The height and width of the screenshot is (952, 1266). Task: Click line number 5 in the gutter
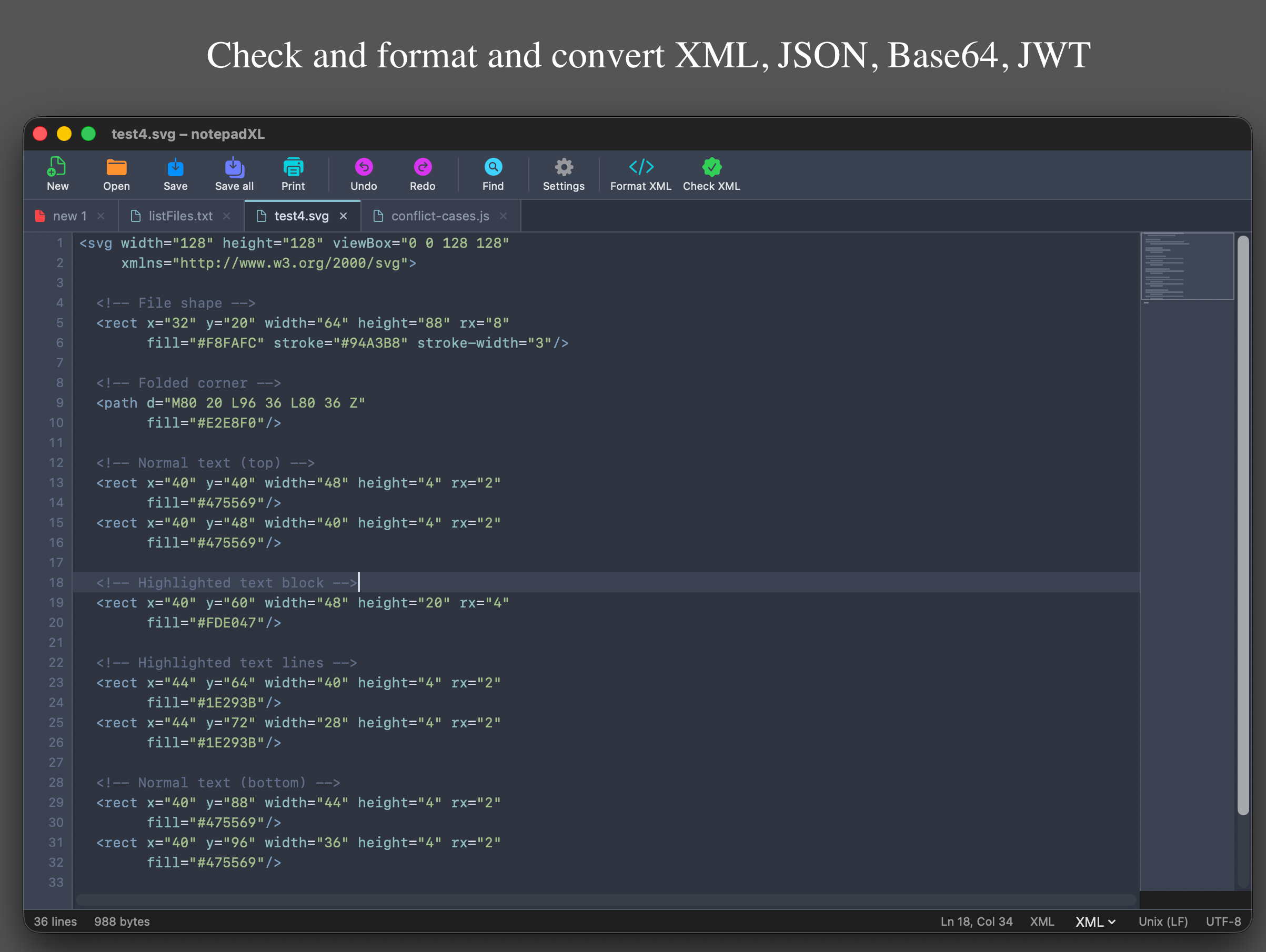coord(59,322)
